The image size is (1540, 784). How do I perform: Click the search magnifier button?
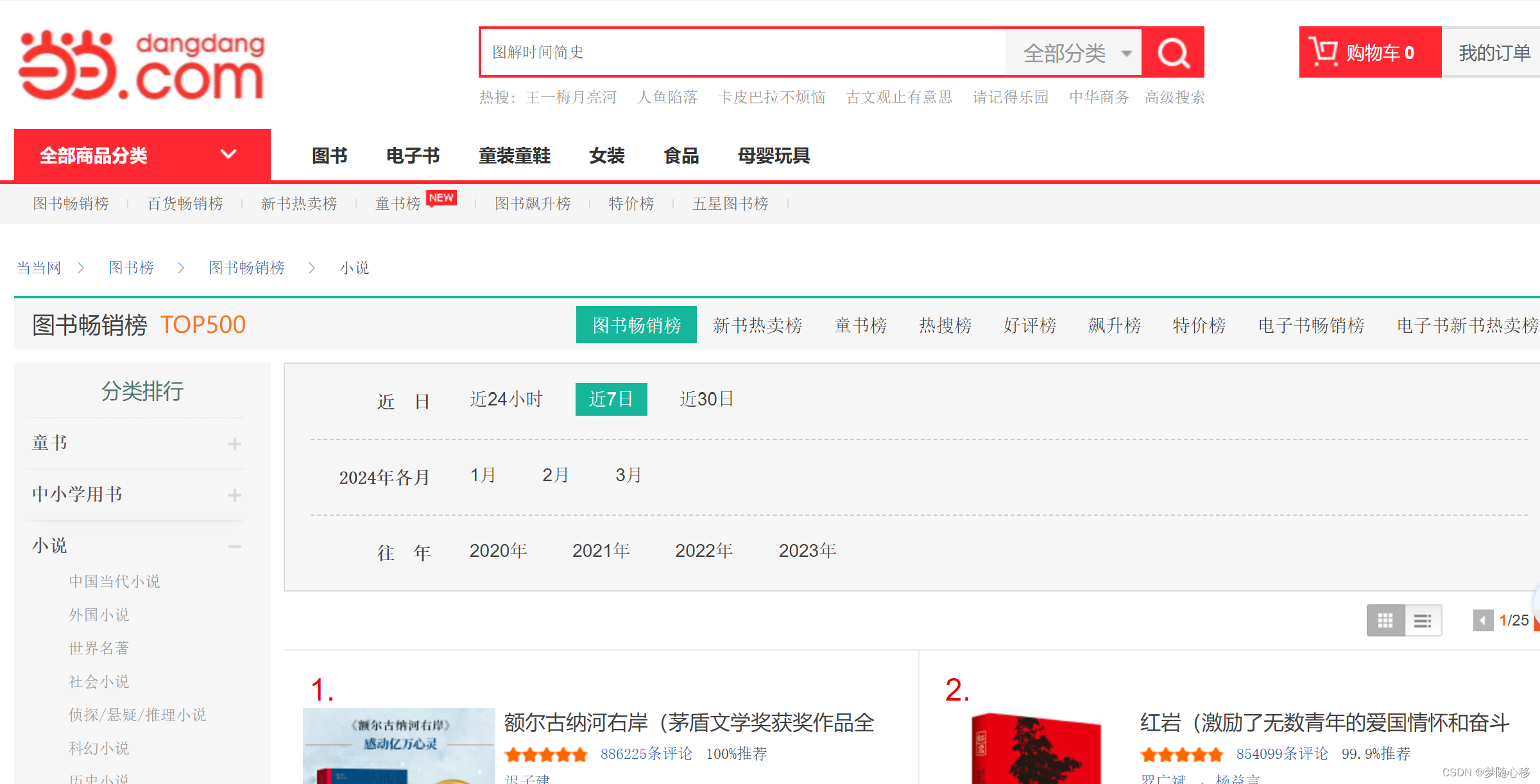1173,53
